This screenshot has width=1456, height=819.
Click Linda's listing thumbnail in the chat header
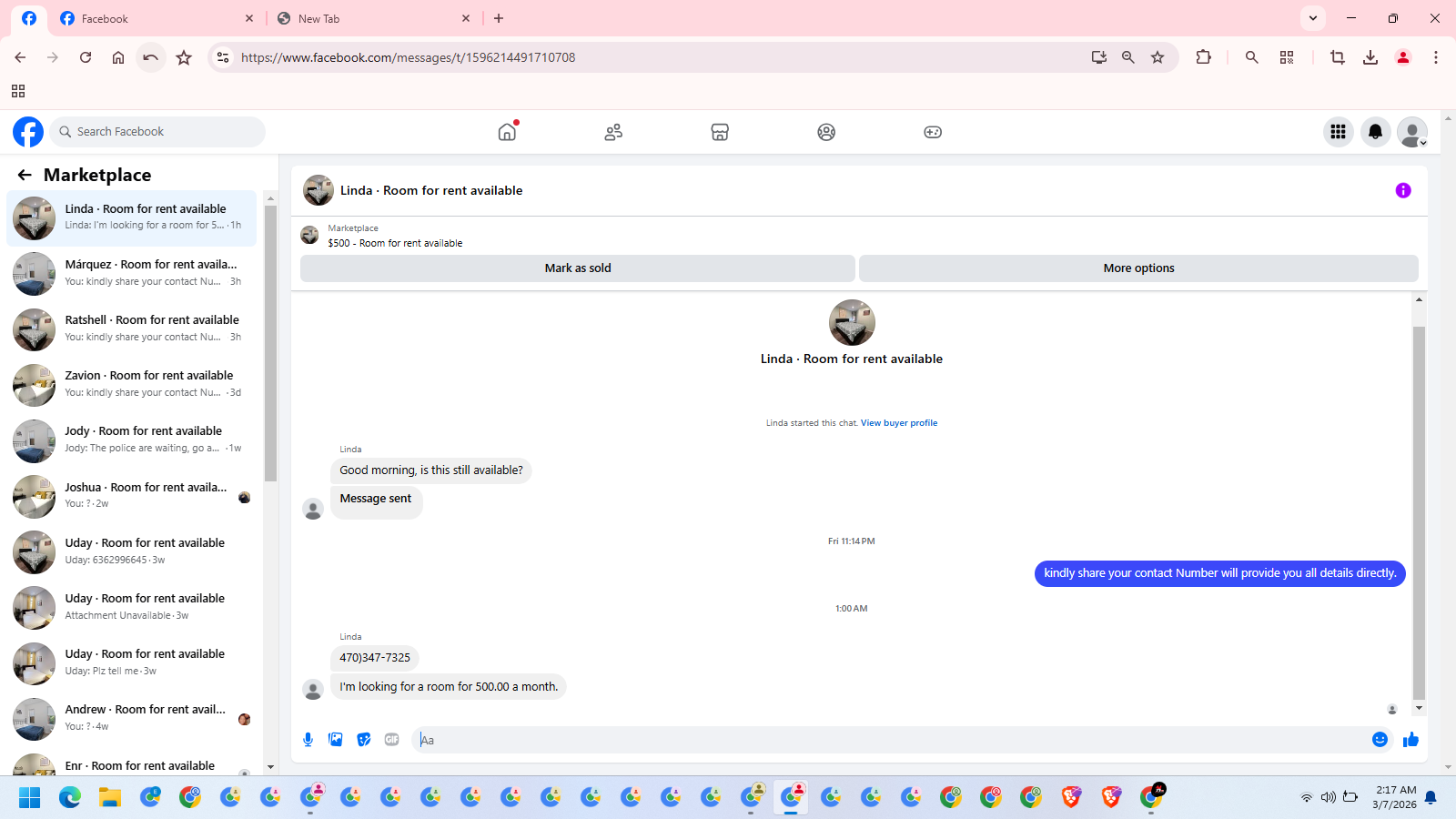click(x=318, y=190)
